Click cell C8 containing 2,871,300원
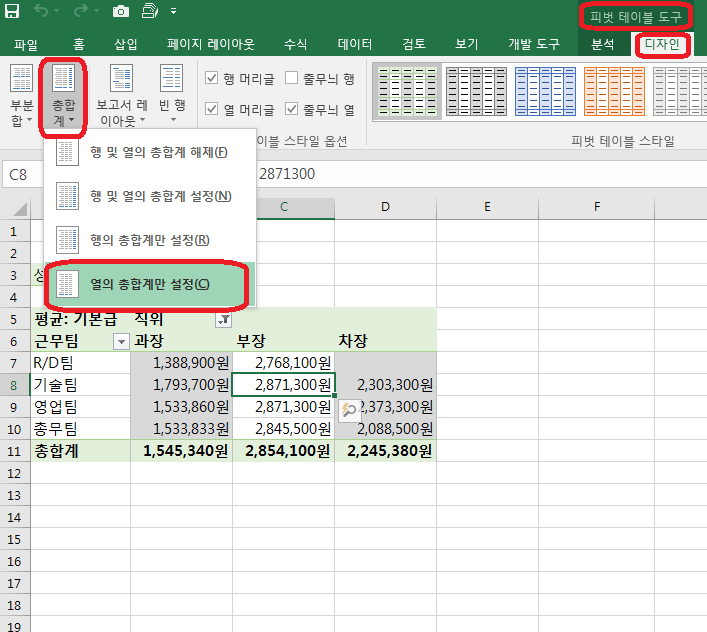The height and width of the screenshot is (632, 707). coord(283,384)
